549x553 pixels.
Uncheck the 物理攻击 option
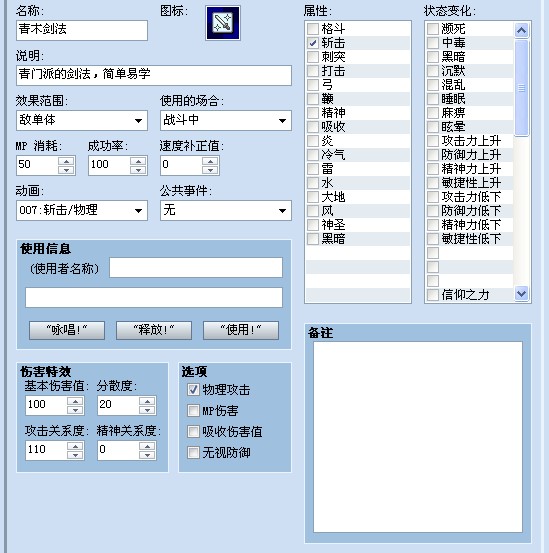point(193,390)
